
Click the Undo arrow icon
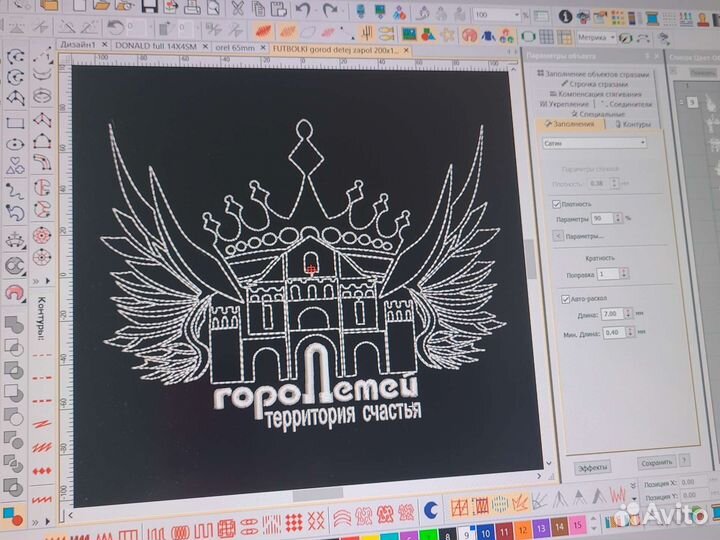coord(303,9)
